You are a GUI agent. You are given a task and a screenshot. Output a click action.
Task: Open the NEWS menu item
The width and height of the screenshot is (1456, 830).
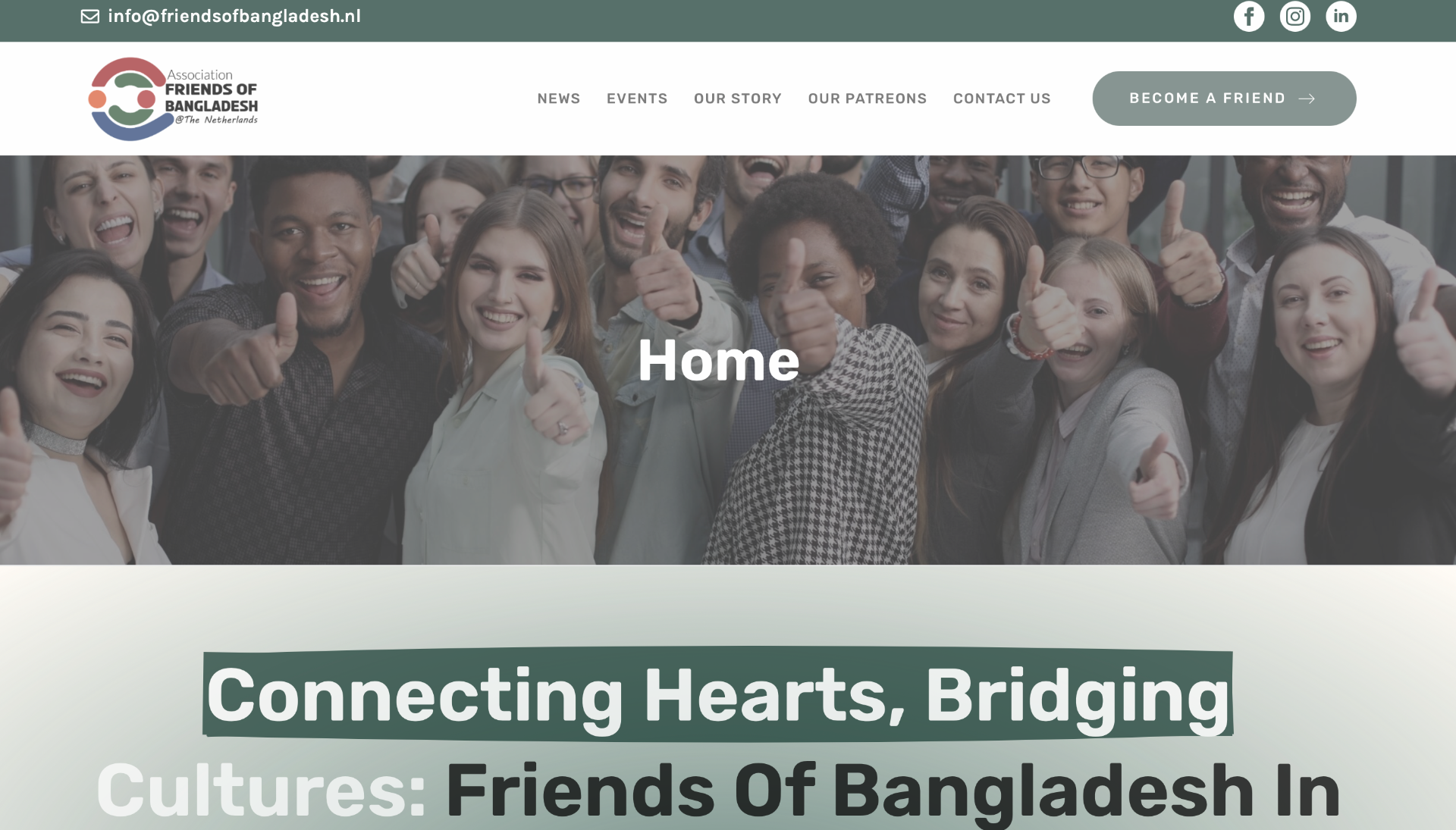click(x=559, y=99)
